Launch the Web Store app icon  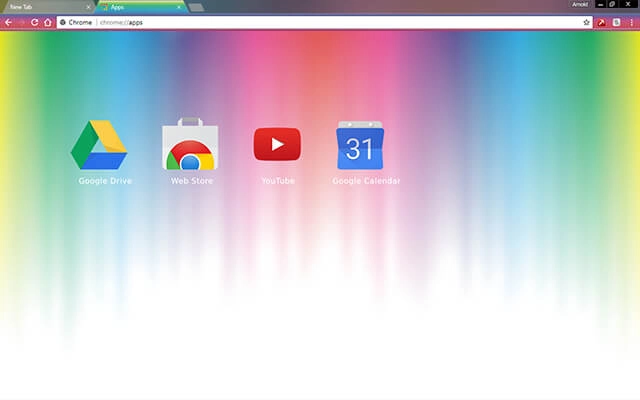(x=190, y=144)
